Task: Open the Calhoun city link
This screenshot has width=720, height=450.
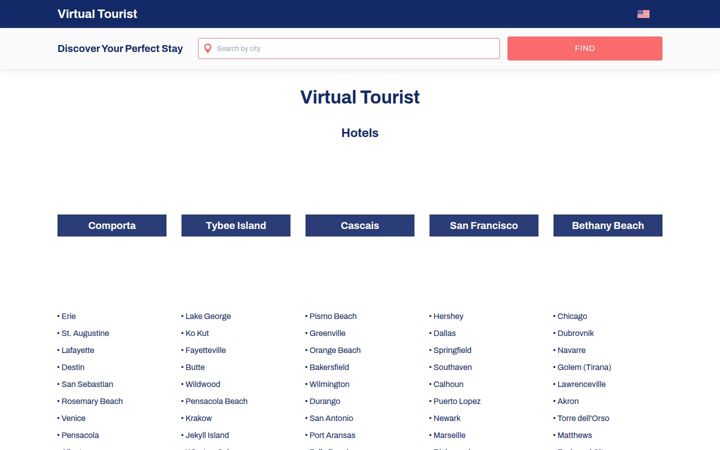Action: 449,384
